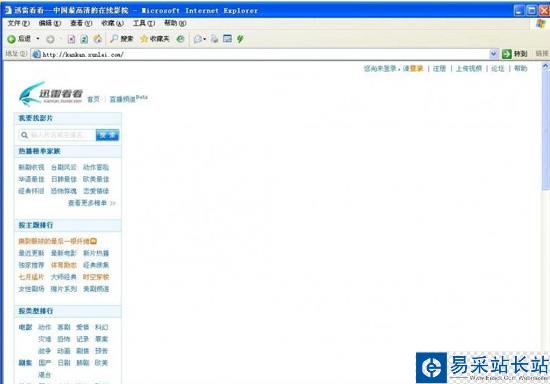
Task: Click the Search (搜索) magnifier toolbar button
Action: click(x=122, y=39)
